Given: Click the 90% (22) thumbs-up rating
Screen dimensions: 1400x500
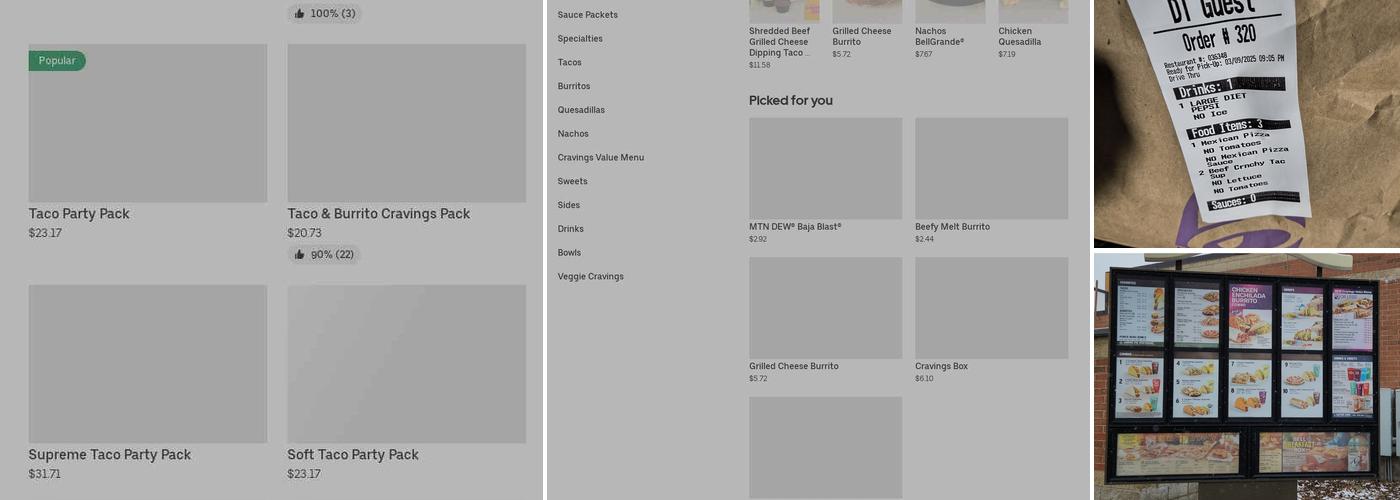Looking at the screenshot, I should (324, 255).
